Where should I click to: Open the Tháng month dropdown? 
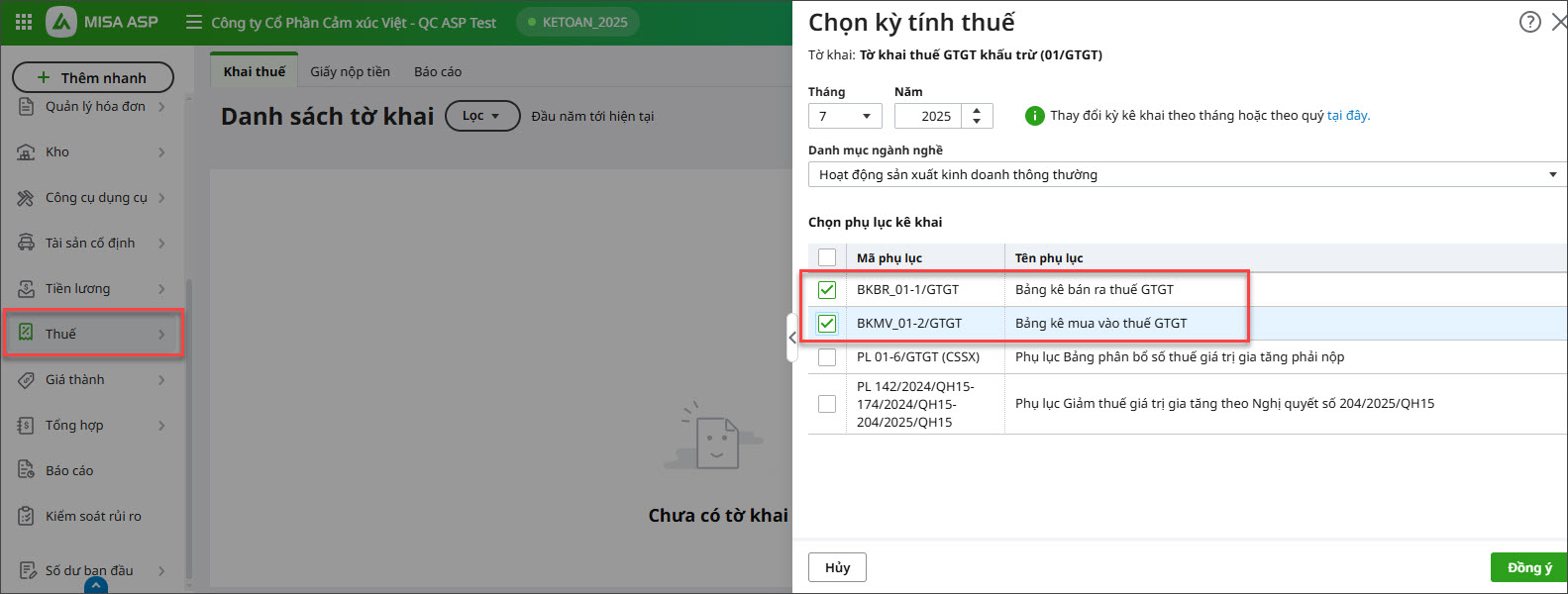tap(845, 116)
